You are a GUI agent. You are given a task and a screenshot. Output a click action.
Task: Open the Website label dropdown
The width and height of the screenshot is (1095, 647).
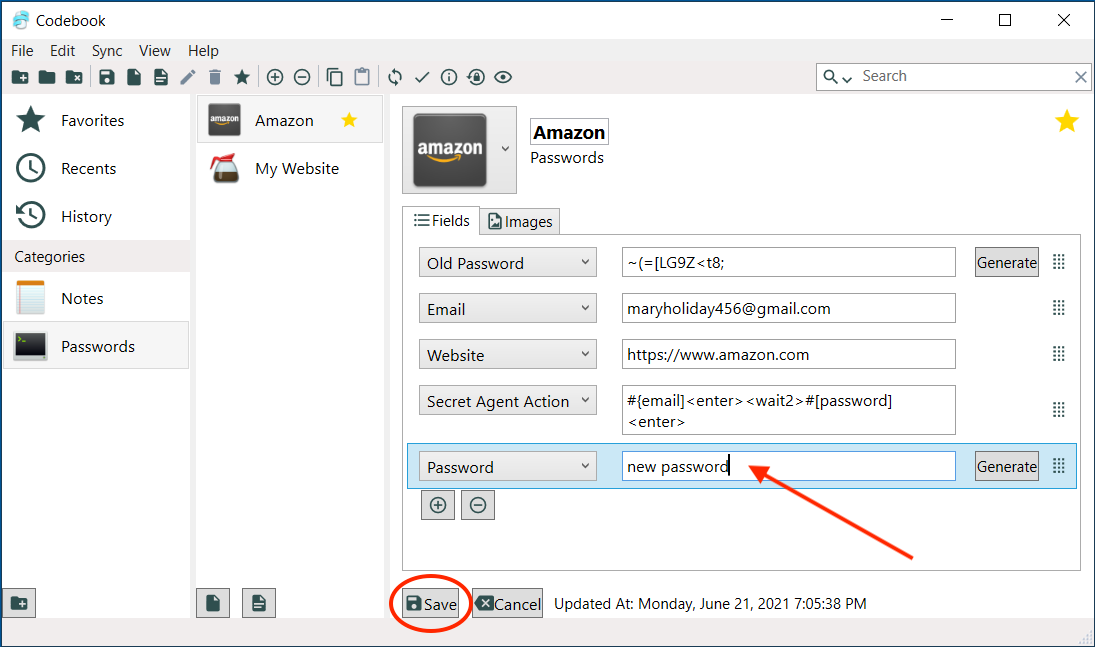pyautogui.click(x=508, y=355)
